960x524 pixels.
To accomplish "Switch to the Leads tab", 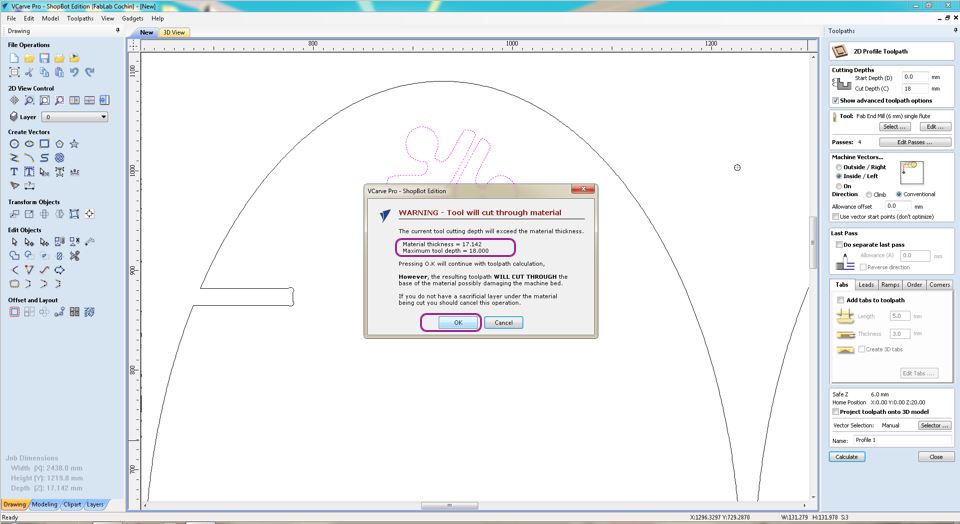I will coord(866,285).
